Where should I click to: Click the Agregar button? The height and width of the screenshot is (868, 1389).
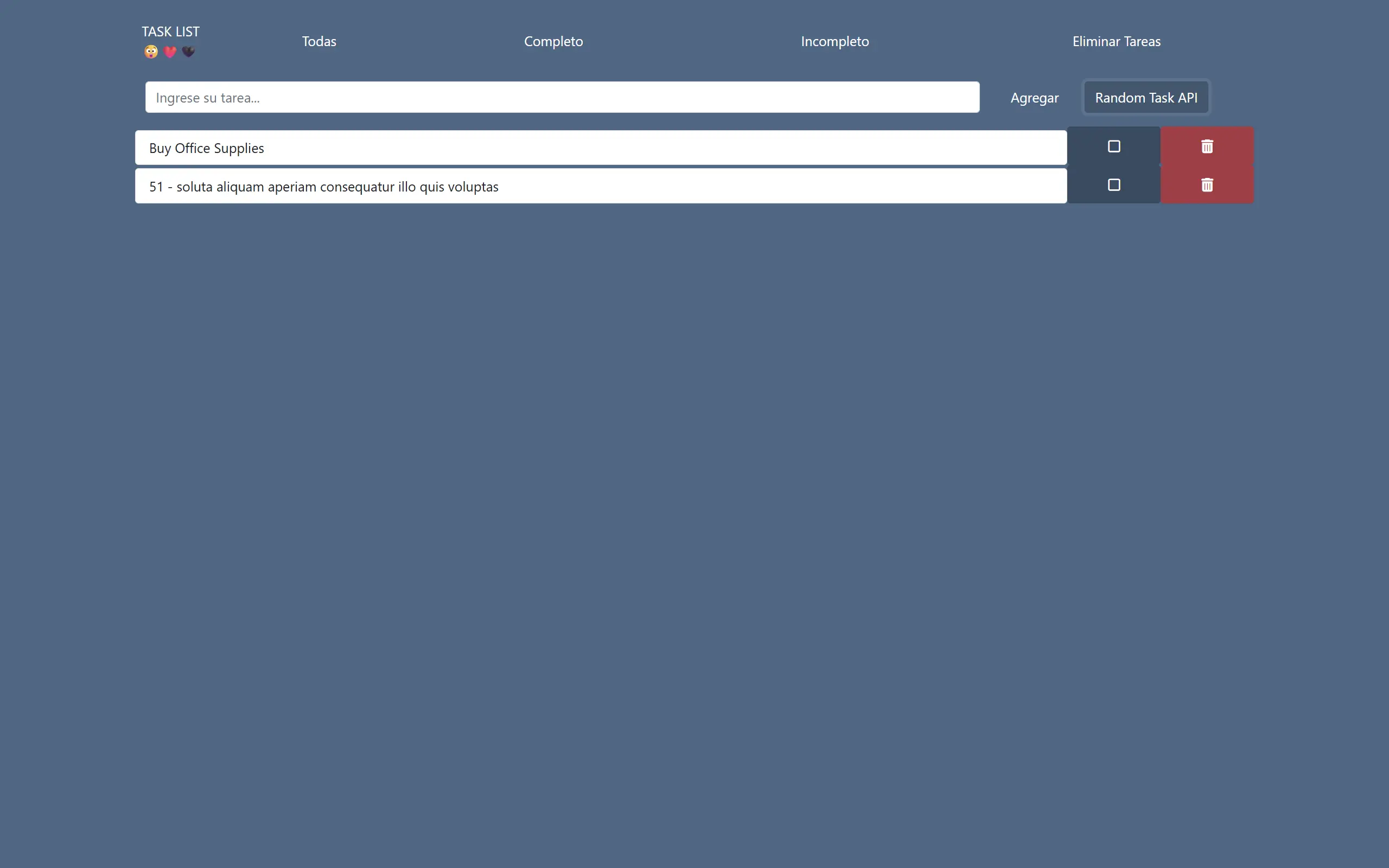[x=1034, y=98]
